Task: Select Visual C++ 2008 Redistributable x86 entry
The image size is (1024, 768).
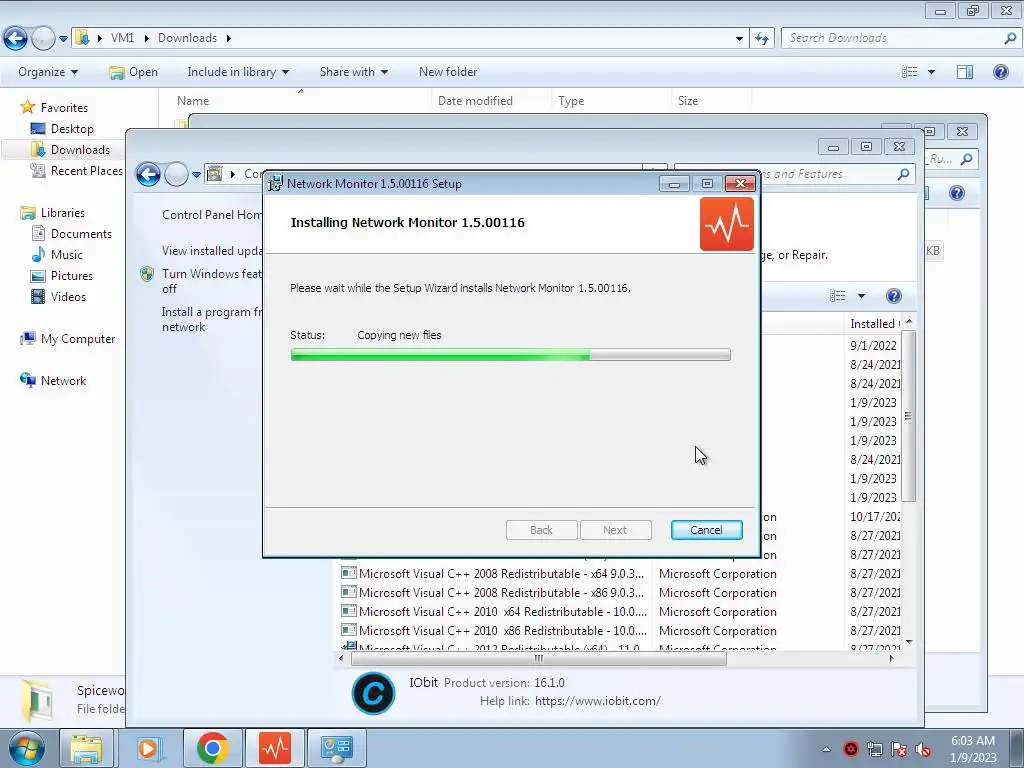Action: [502, 593]
